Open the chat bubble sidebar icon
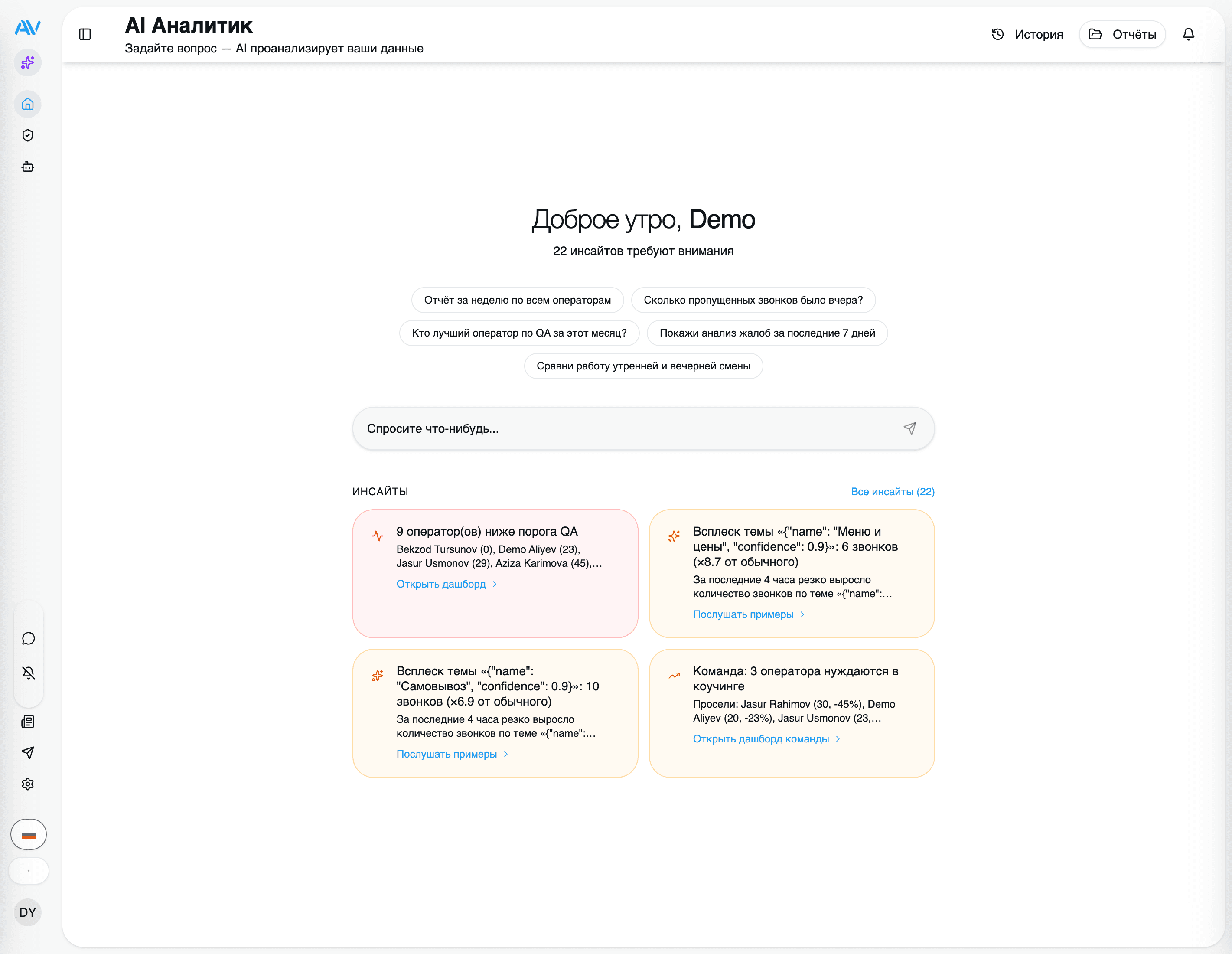The height and width of the screenshot is (954, 1232). pyautogui.click(x=28, y=639)
